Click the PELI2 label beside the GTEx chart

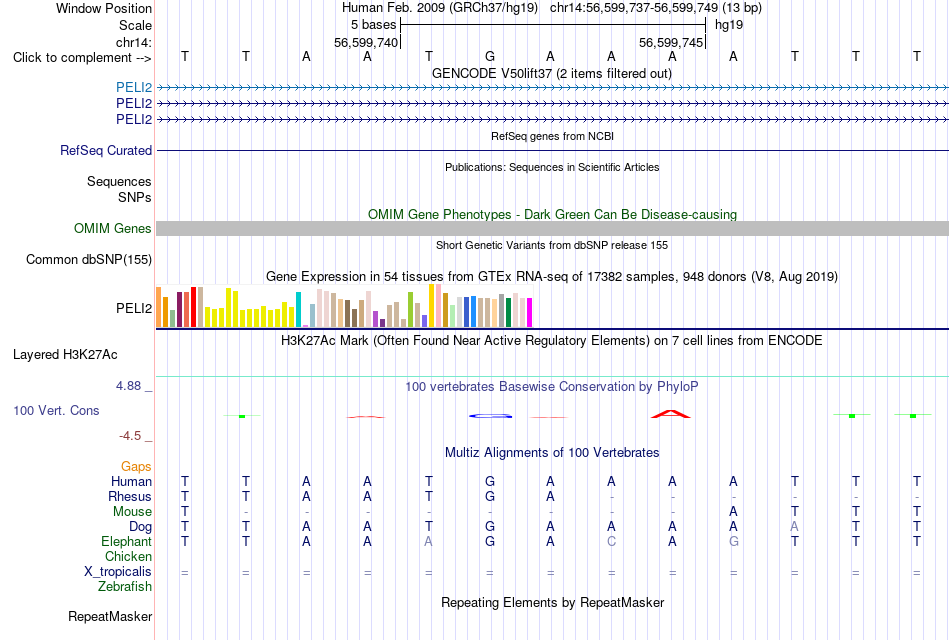point(134,308)
